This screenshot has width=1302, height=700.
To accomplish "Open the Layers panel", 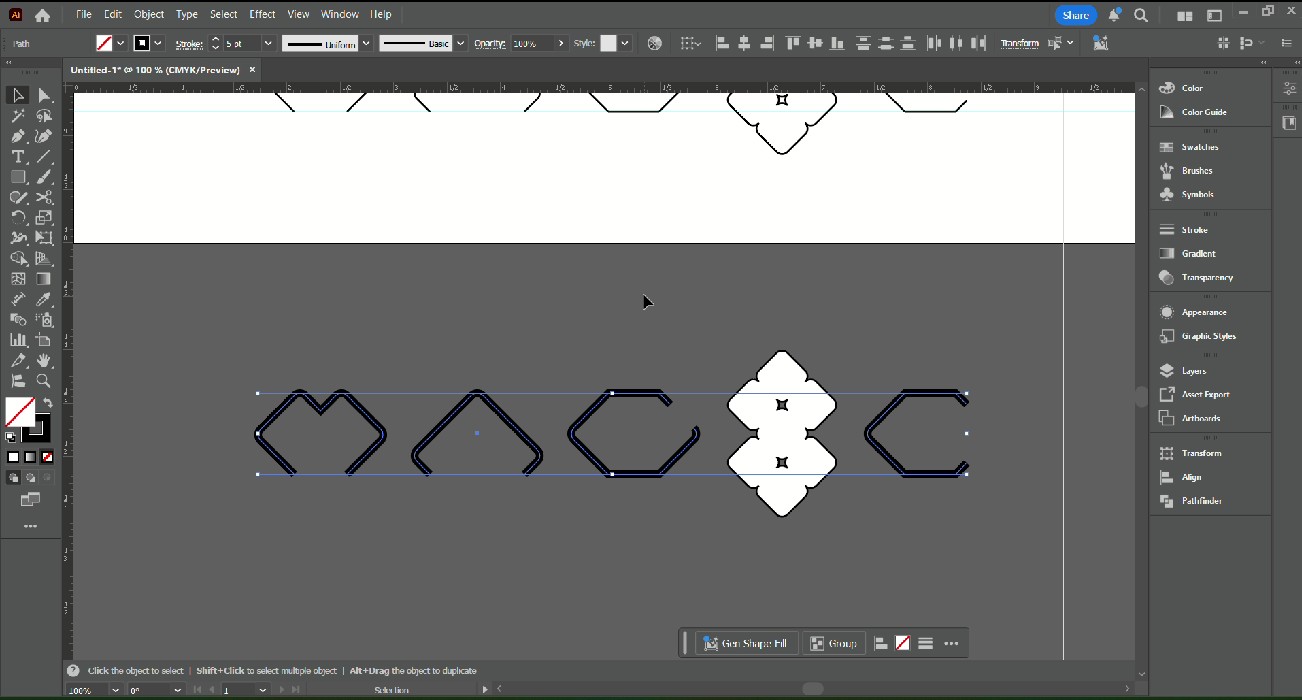I will click(x=1194, y=371).
